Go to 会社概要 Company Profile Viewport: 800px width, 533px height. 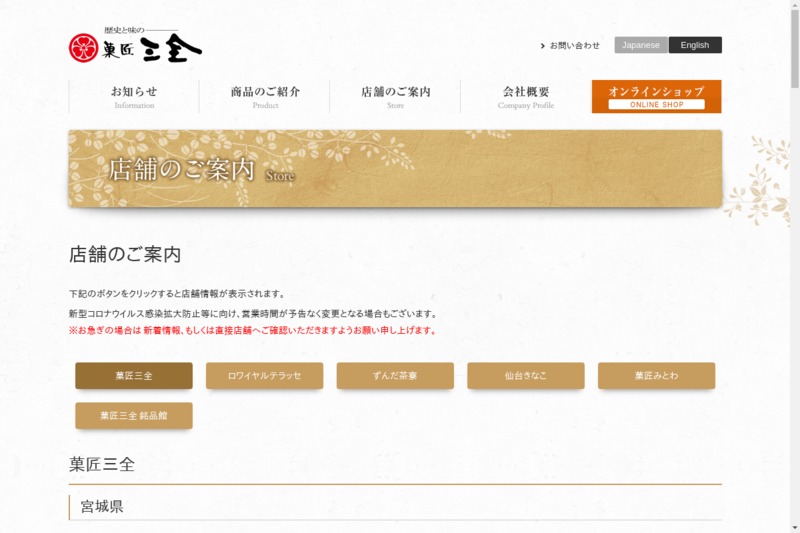coord(526,96)
